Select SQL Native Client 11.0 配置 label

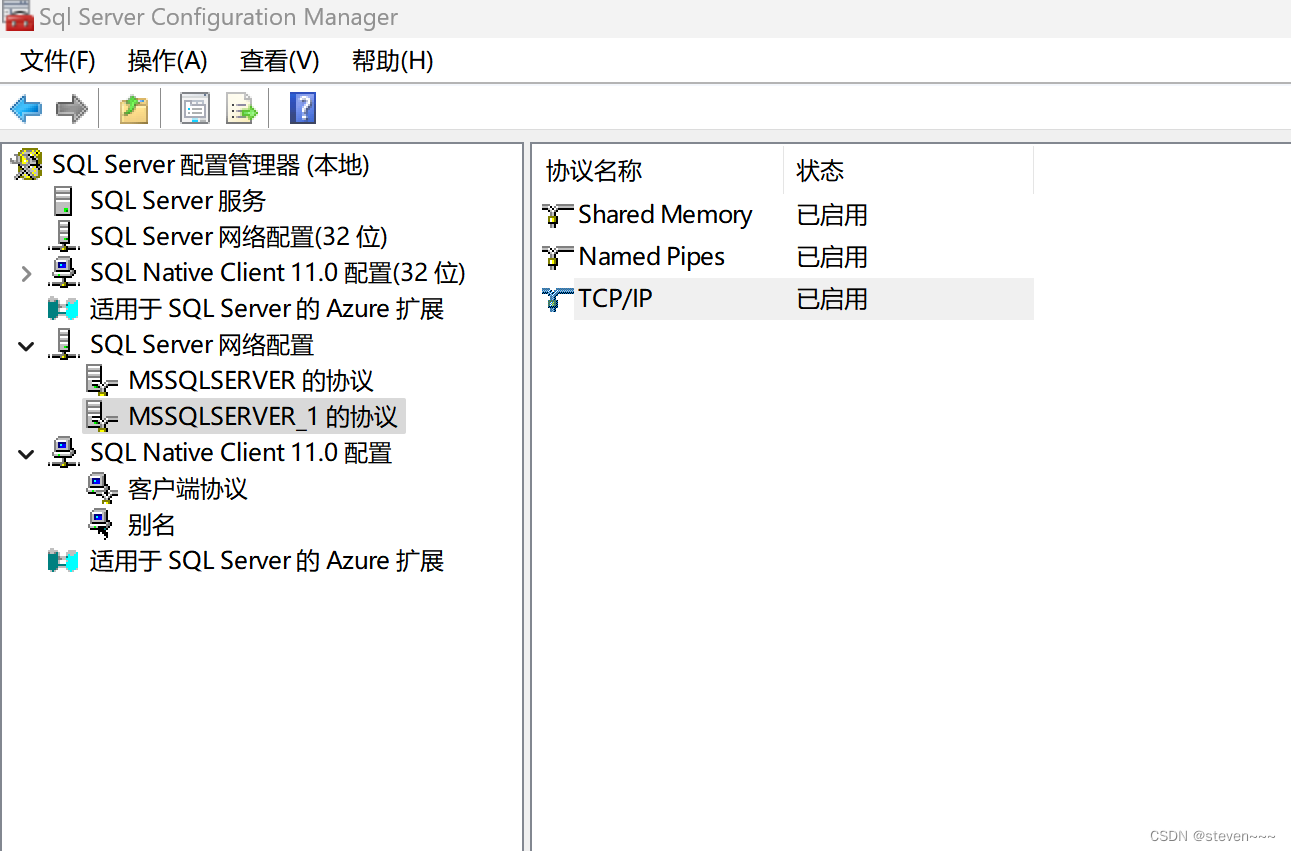tap(241, 453)
